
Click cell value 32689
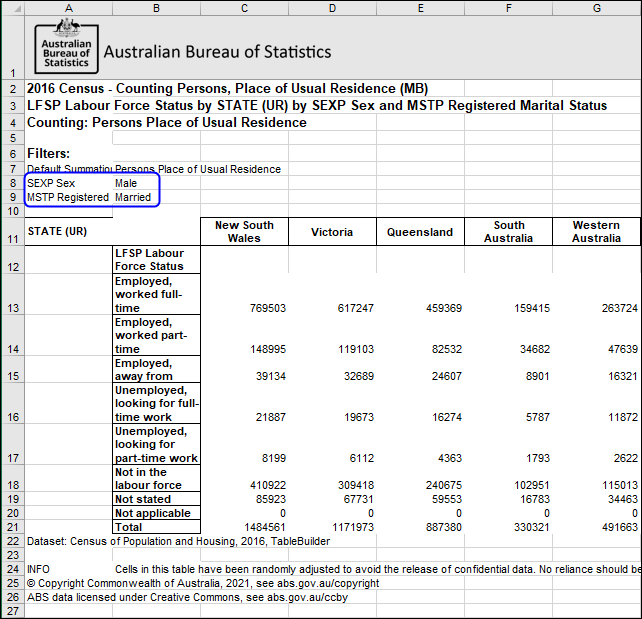(x=359, y=376)
